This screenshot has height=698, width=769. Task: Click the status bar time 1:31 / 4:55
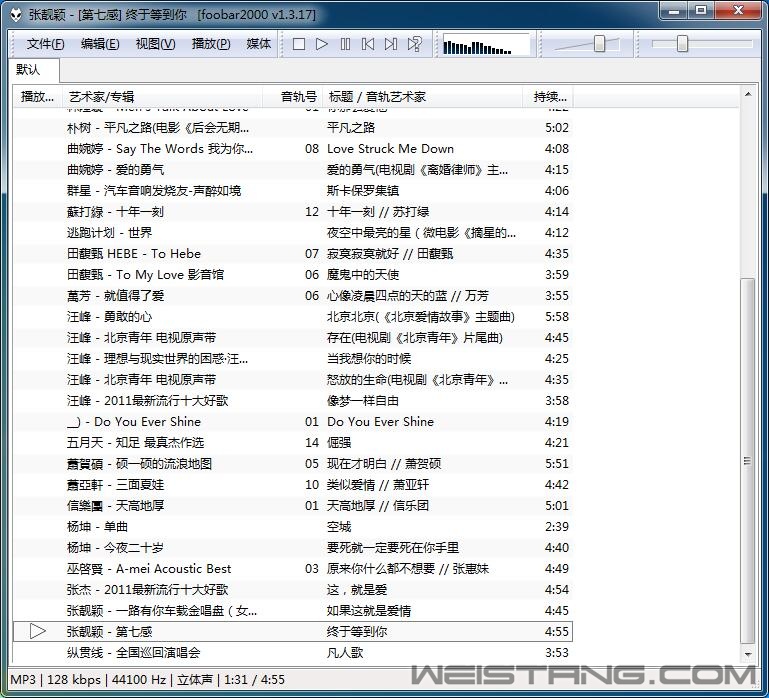pyautogui.click(x=254, y=680)
